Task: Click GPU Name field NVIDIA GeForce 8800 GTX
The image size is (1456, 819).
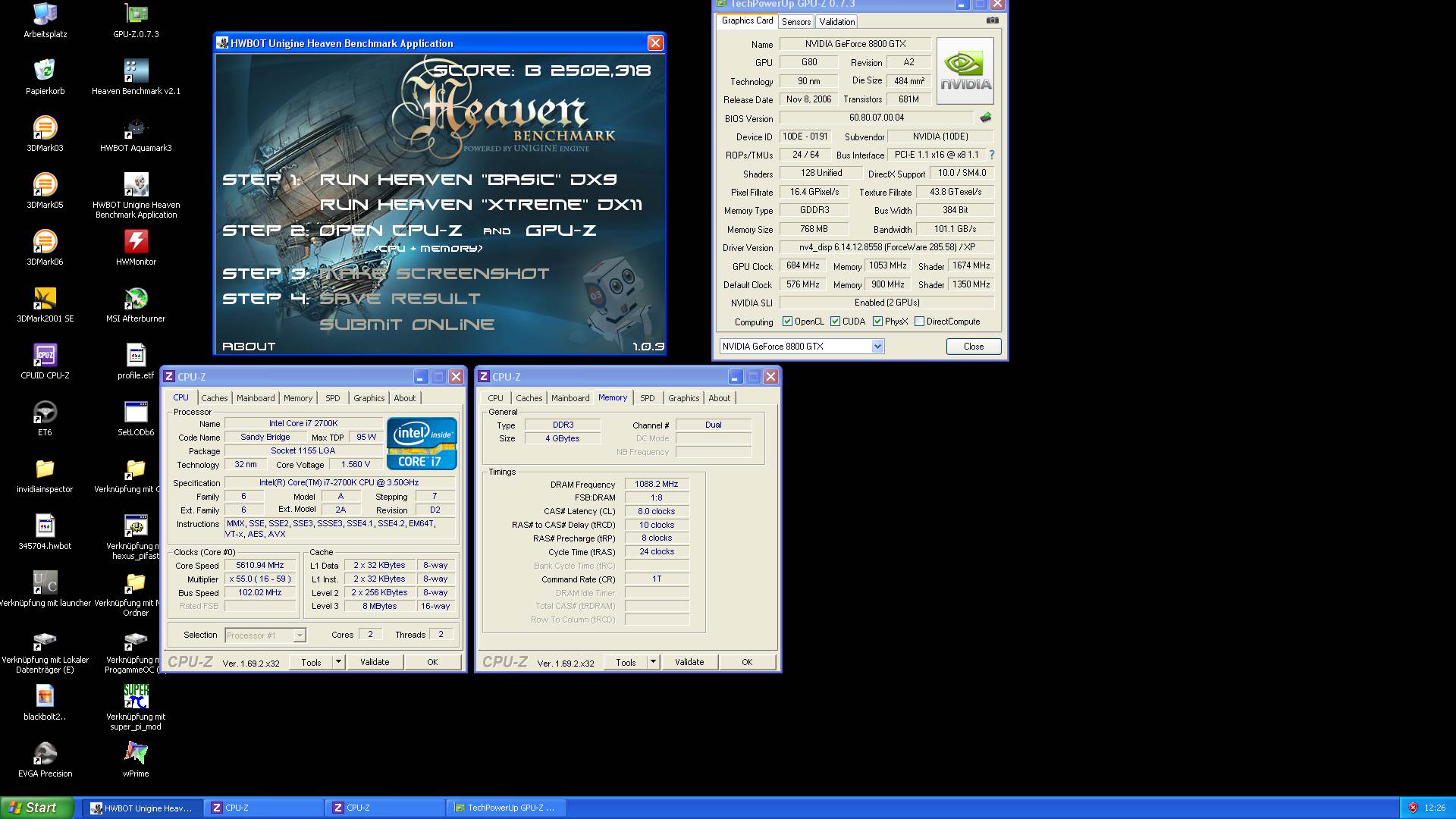Action: (x=855, y=44)
